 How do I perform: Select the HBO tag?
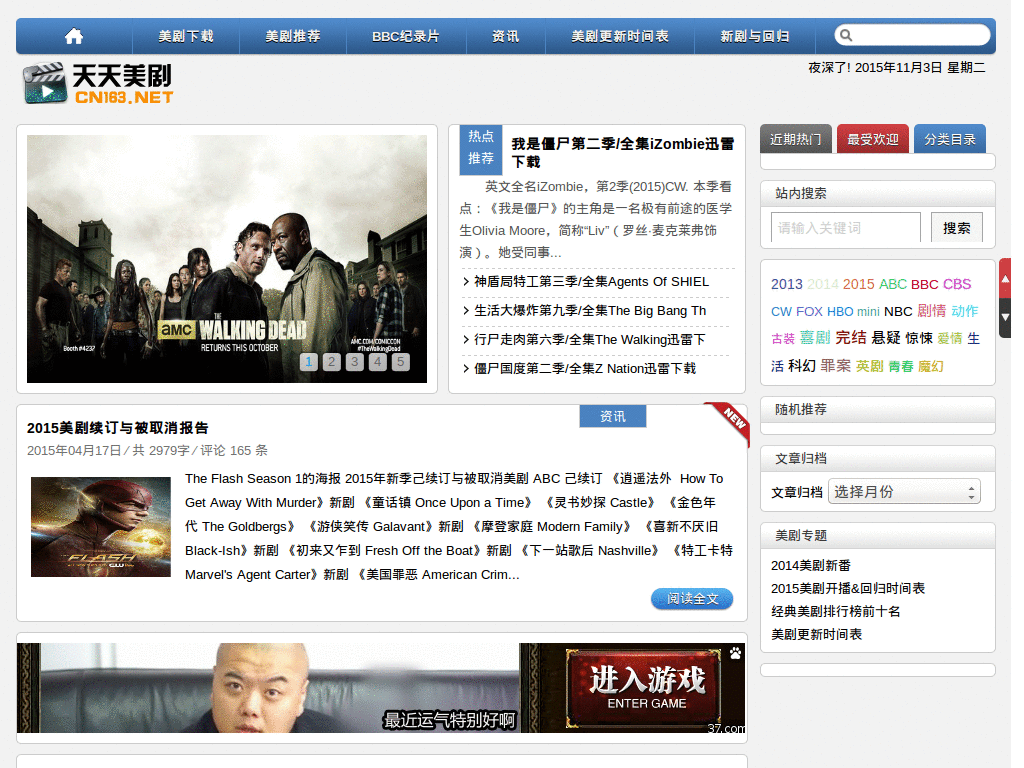(x=840, y=312)
